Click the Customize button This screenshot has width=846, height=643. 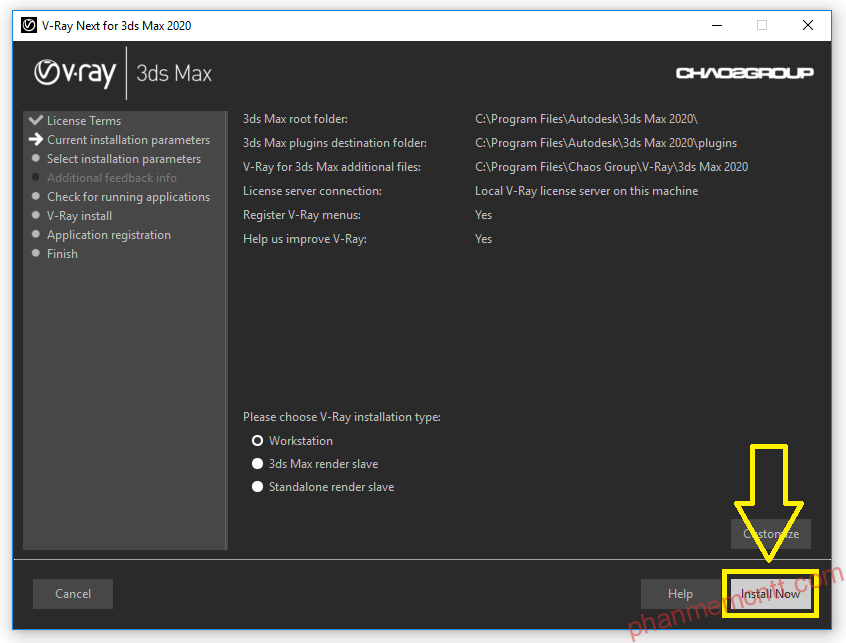(771, 534)
